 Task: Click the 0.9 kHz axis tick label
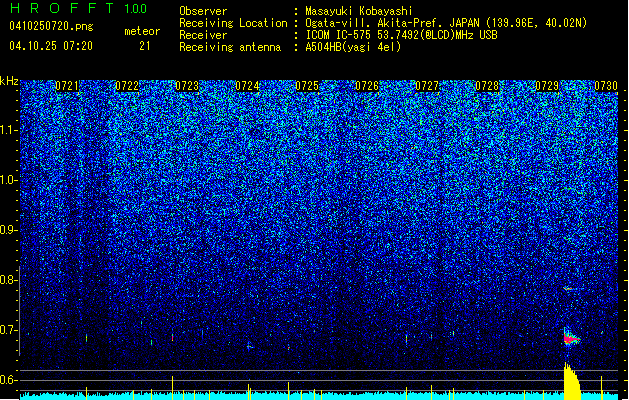(x=8, y=230)
